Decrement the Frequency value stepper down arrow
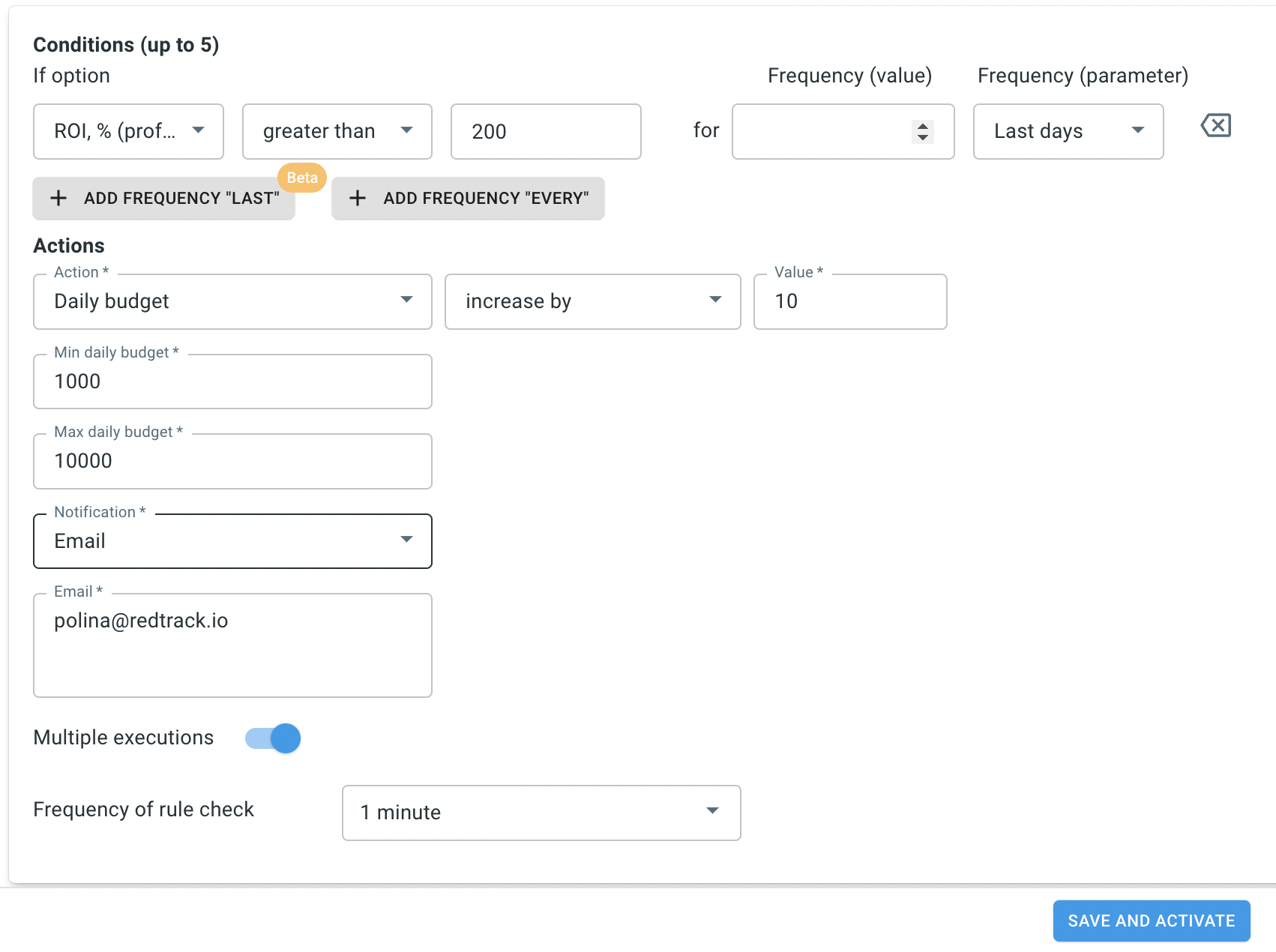Image resolution: width=1276 pixels, height=952 pixels. click(923, 138)
